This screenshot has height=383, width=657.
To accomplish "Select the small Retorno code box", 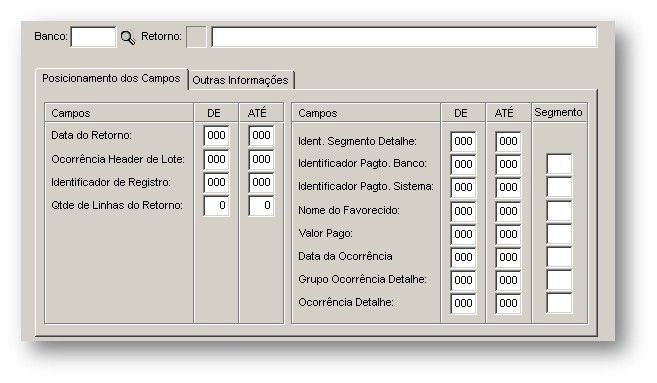I will (x=196, y=37).
